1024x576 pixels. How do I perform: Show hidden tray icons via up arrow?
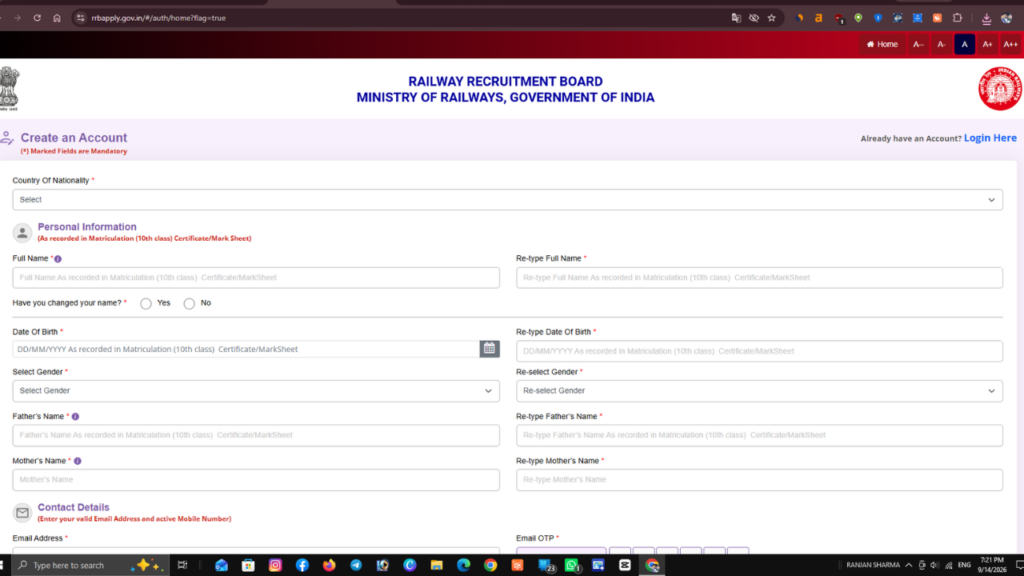pyautogui.click(x=908, y=565)
